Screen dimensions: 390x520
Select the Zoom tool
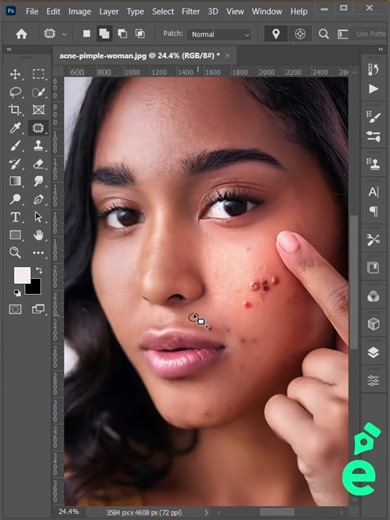coord(15,253)
